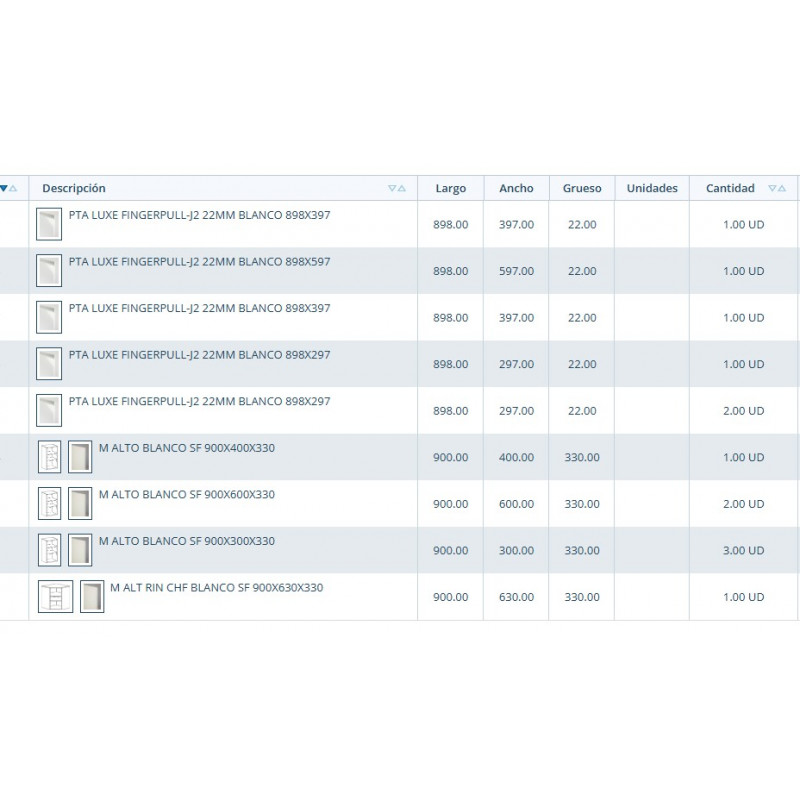Select PTA LUXE FINGERPULL-J2 898X597 description text

tap(199, 262)
